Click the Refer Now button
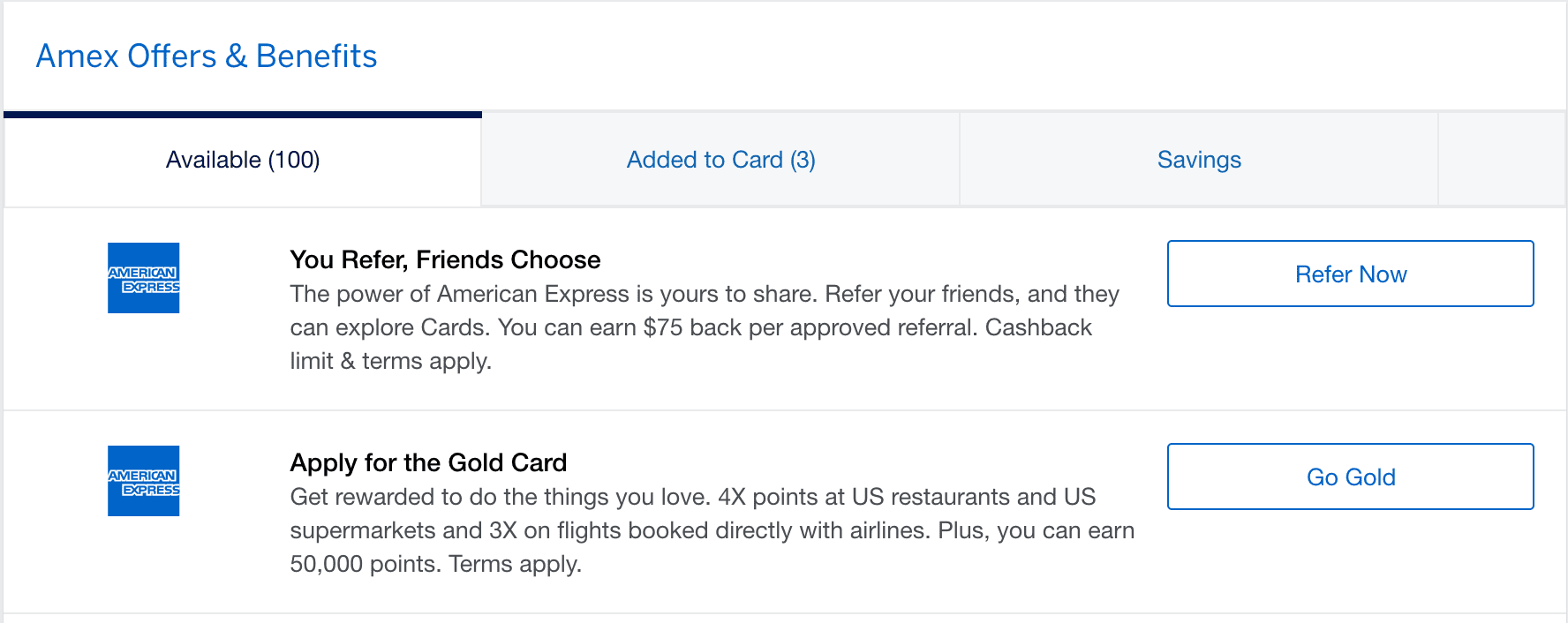 pos(1351,274)
